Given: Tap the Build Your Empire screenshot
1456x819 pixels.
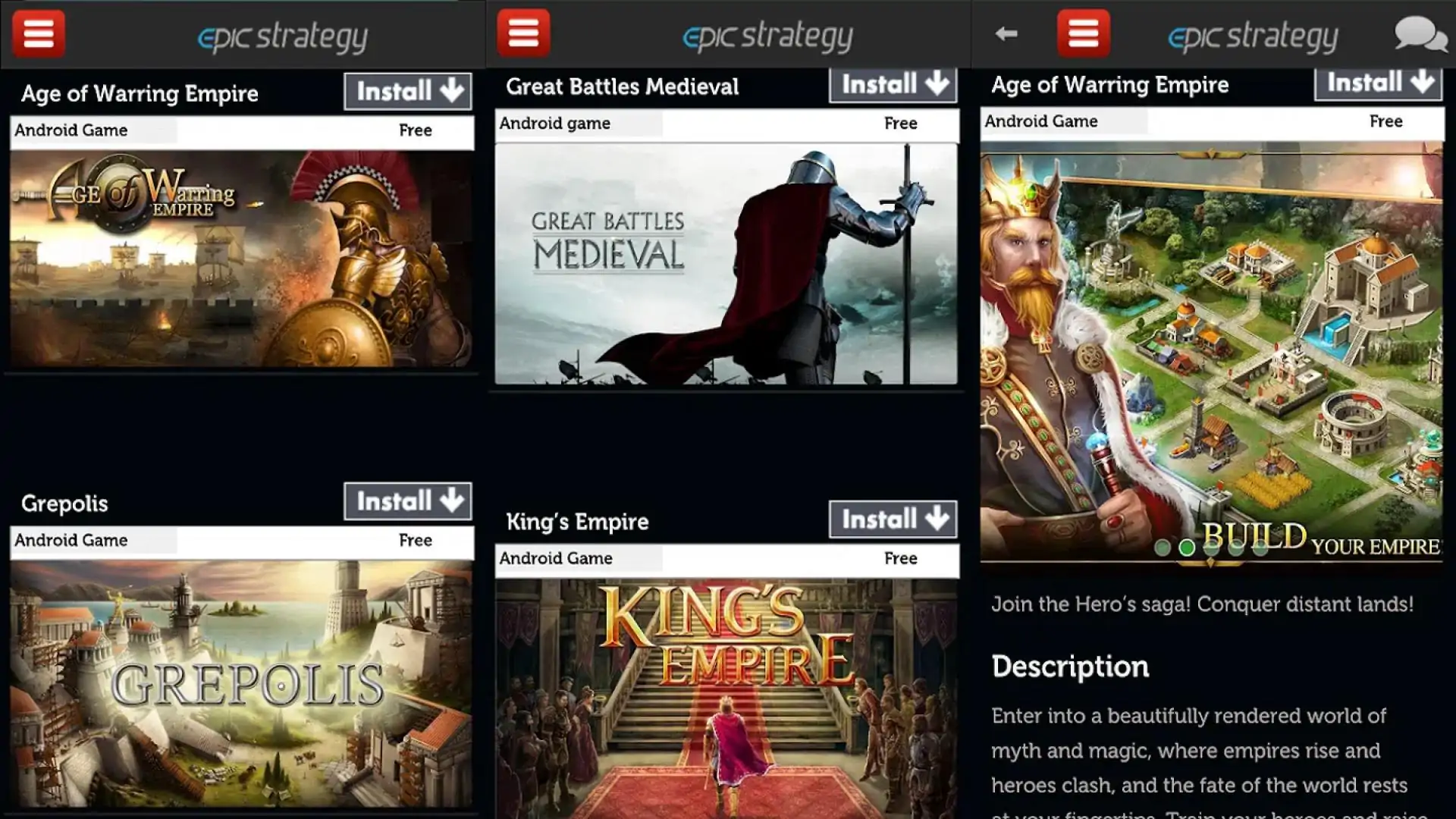Looking at the screenshot, I should 1212,353.
